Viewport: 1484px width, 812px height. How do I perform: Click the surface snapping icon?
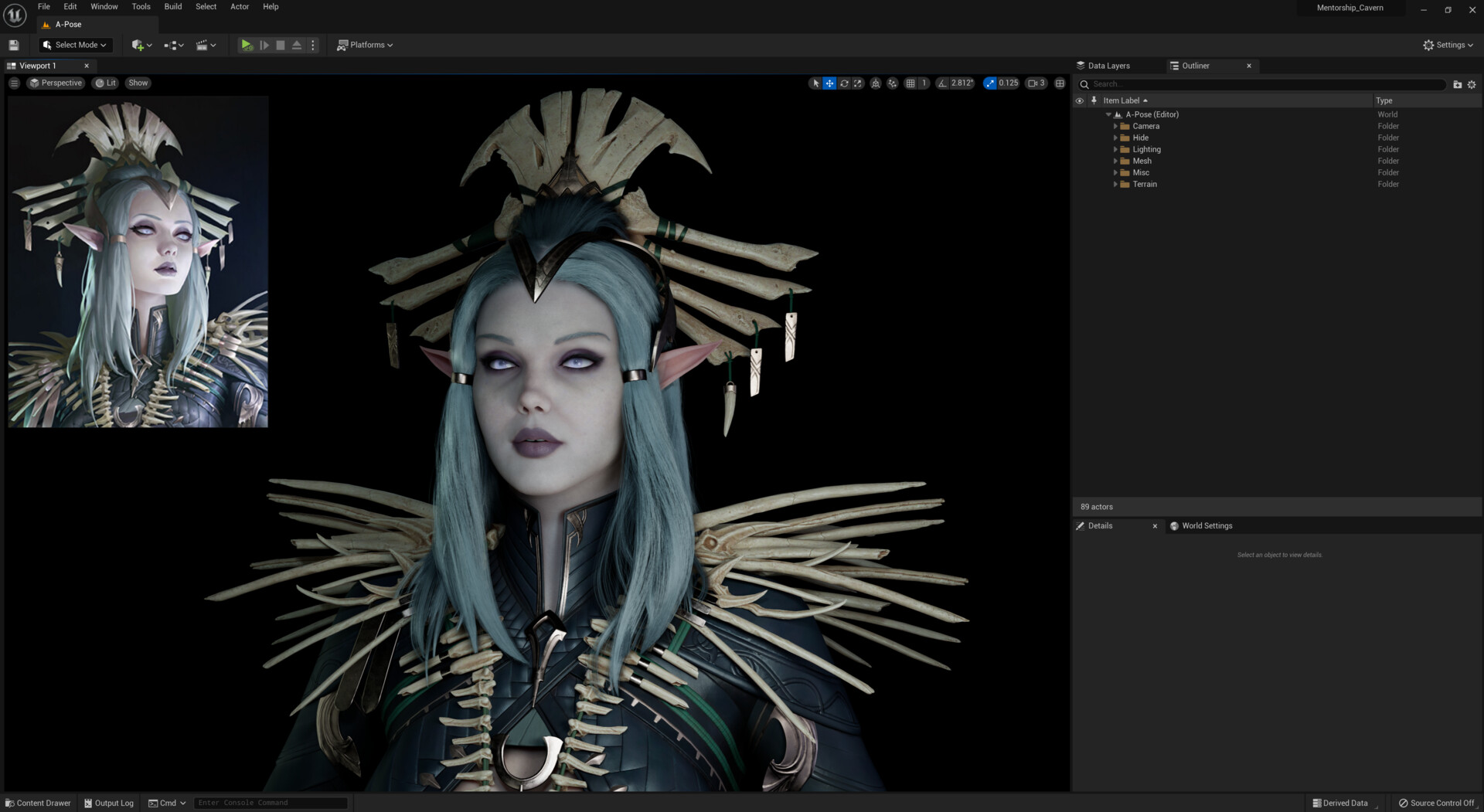pyautogui.click(x=893, y=83)
